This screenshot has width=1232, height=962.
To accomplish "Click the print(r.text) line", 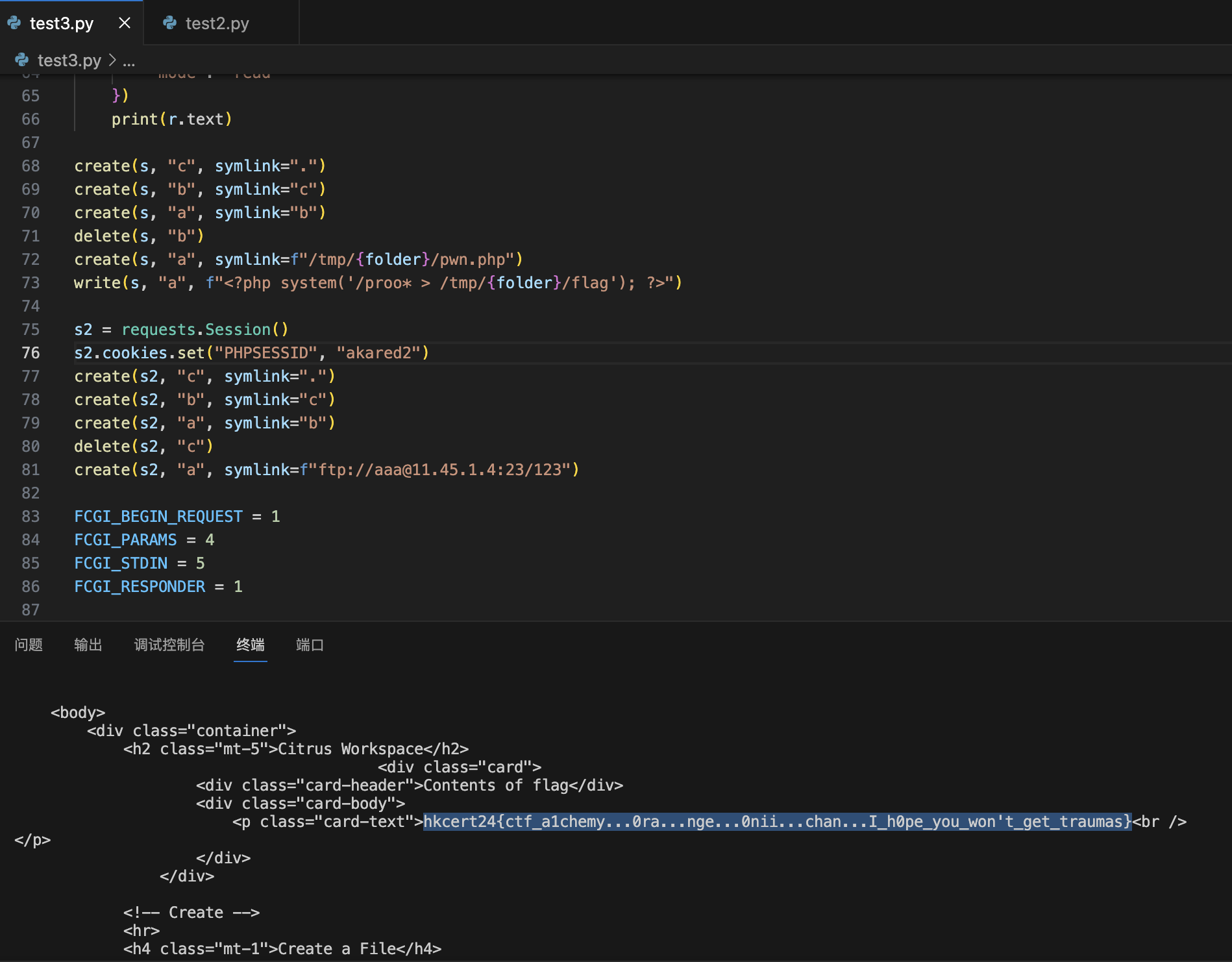I will (172, 119).
